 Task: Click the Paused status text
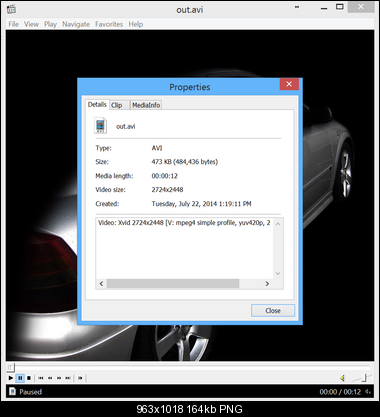pyautogui.click(x=30, y=392)
